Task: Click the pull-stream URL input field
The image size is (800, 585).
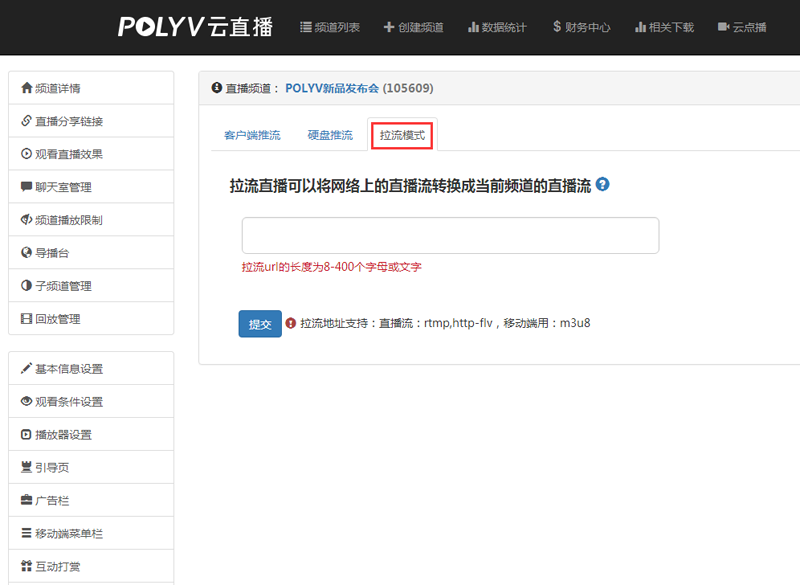Action: pyautogui.click(x=450, y=235)
